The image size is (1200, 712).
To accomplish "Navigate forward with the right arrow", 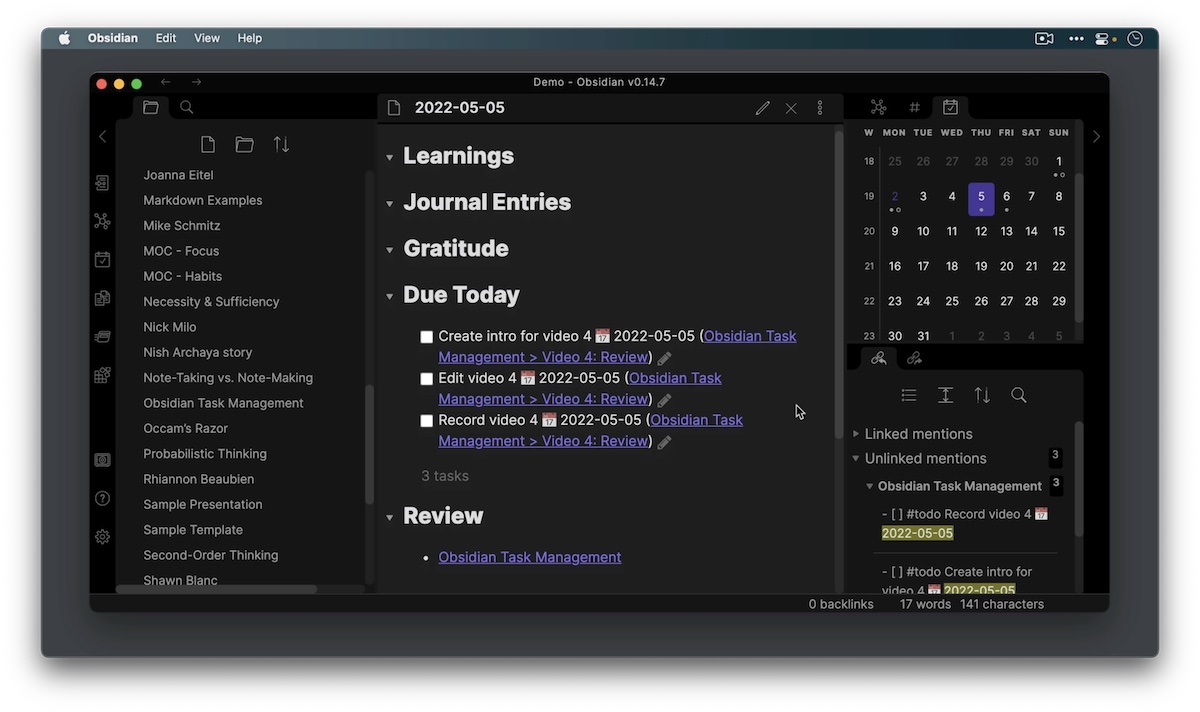I will [x=196, y=82].
